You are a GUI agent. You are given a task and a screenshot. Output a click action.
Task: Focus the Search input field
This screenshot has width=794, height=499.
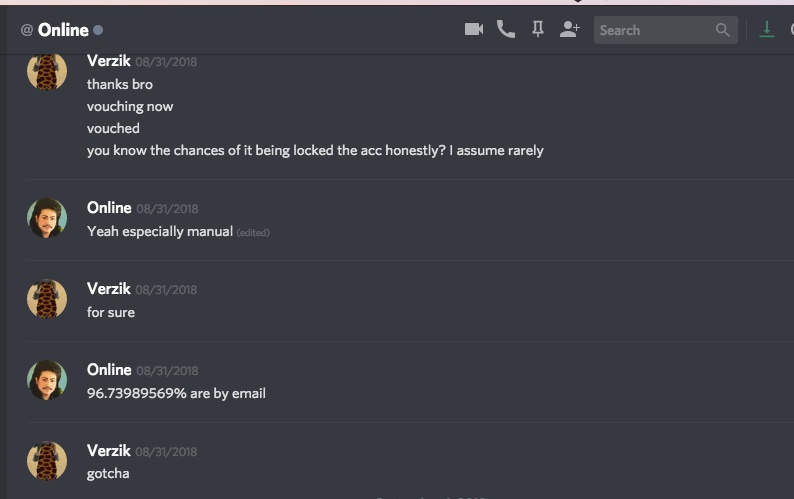[665, 30]
